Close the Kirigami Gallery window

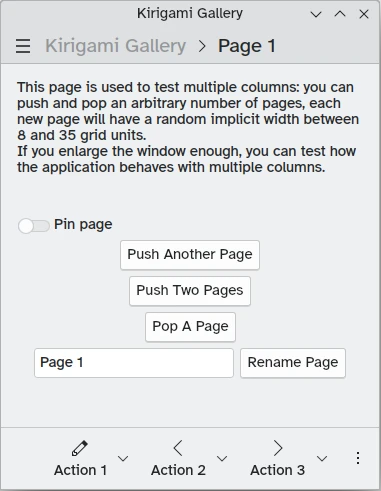coord(364,14)
